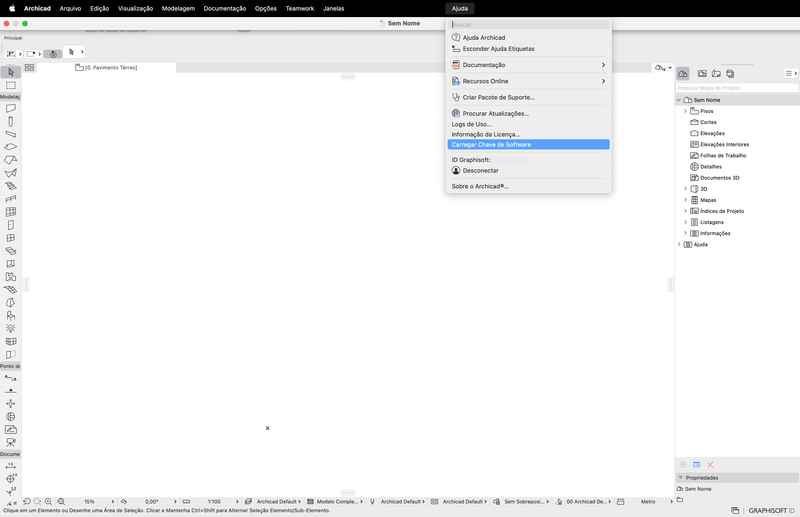Screen dimensions: 800x517
Task: Expand the Ajuda tree item in navigator
Action: tap(679, 244)
